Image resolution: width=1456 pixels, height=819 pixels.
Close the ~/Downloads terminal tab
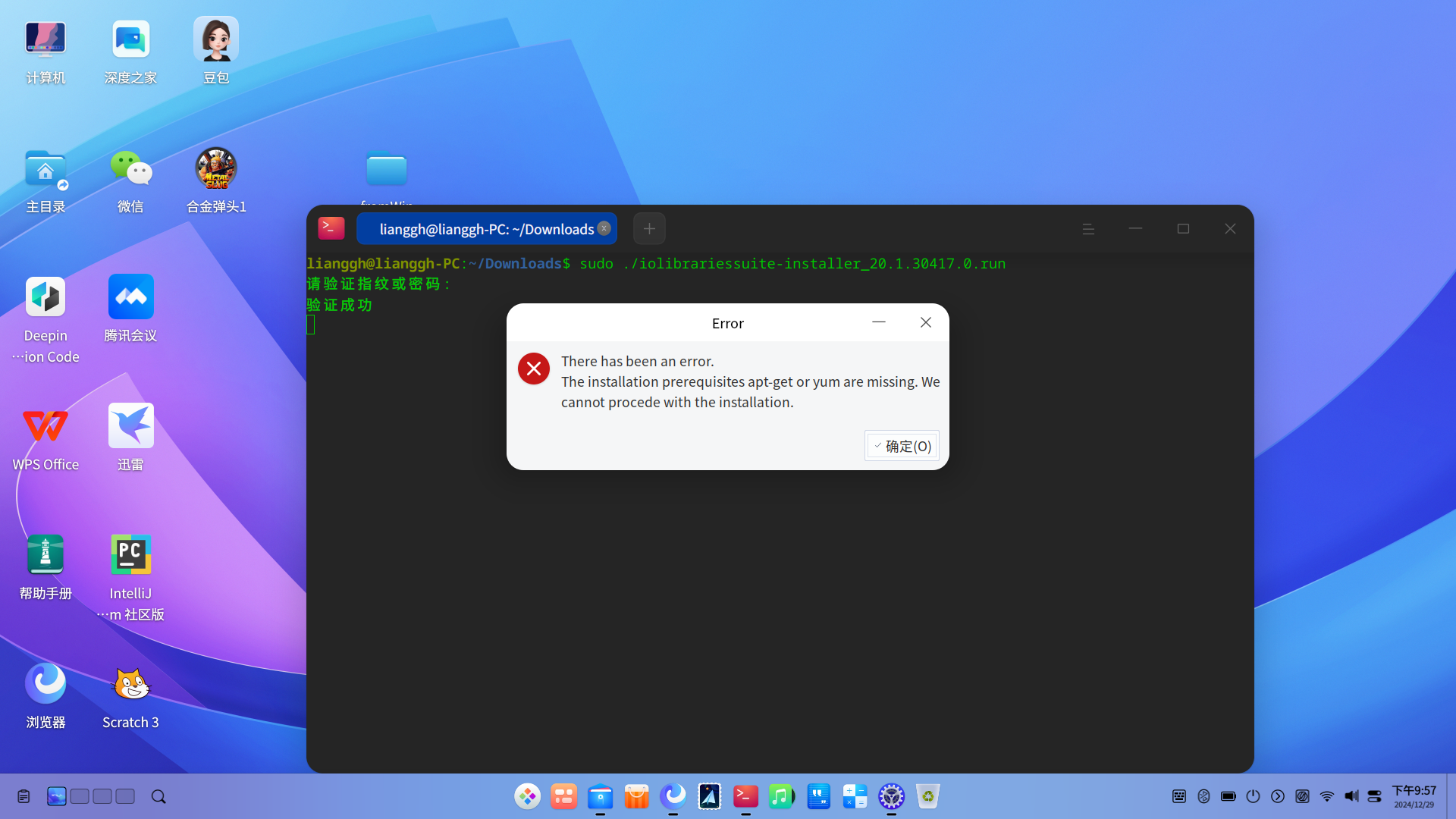pos(604,228)
